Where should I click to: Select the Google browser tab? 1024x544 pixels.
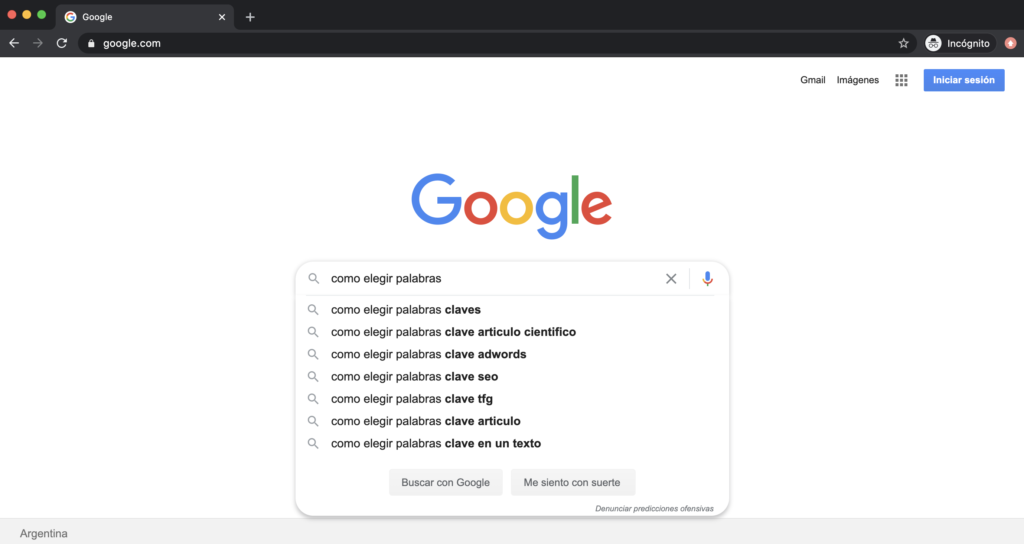click(x=140, y=17)
